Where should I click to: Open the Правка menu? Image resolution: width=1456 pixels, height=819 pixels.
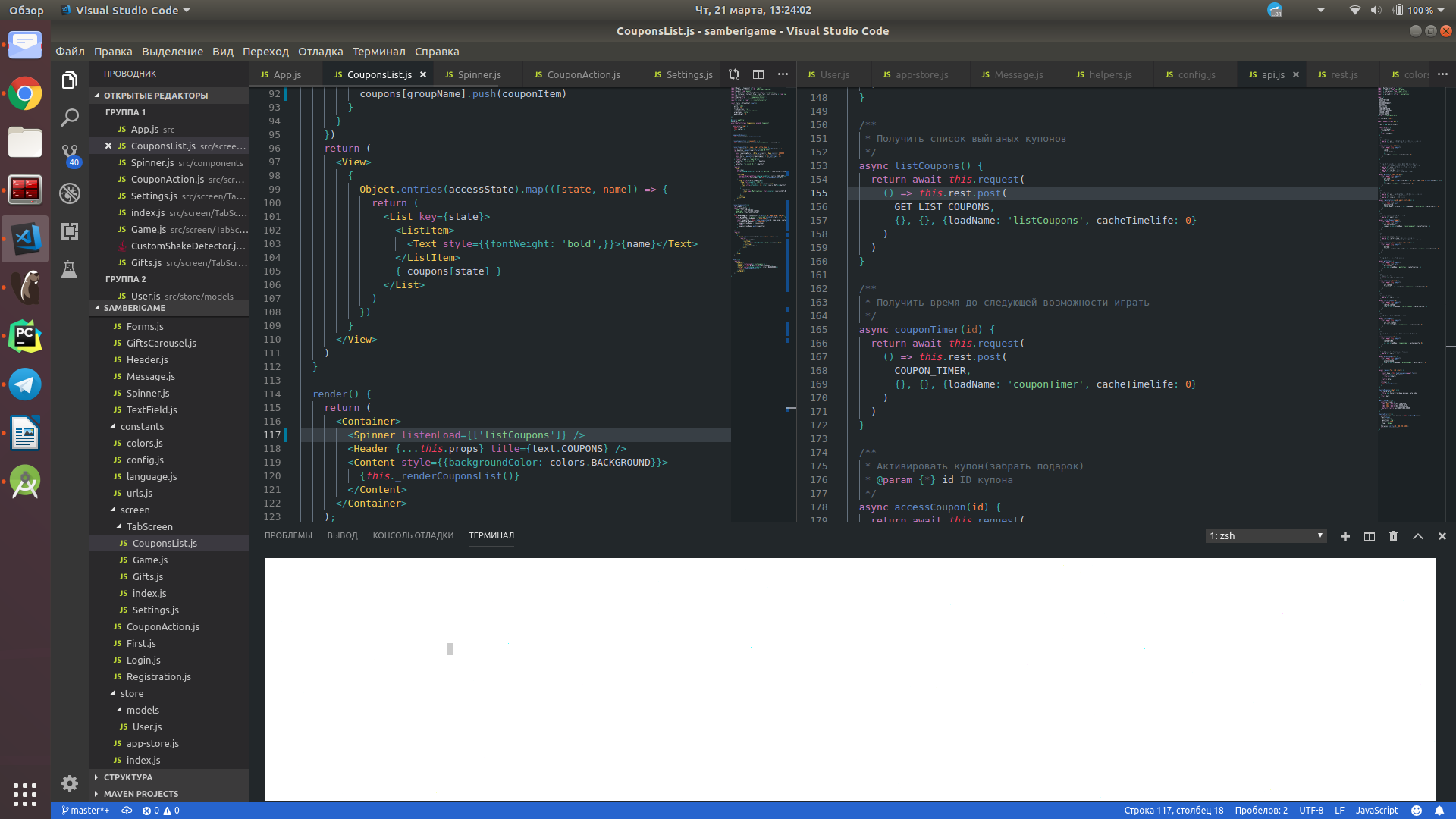(x=113, y=52)
